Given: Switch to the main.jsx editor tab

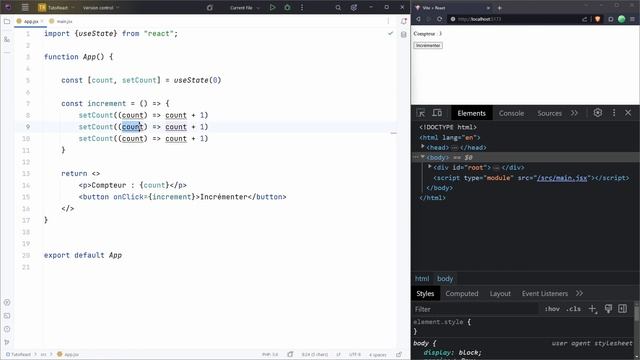Looking at the screenshot, I should [61, 21].
